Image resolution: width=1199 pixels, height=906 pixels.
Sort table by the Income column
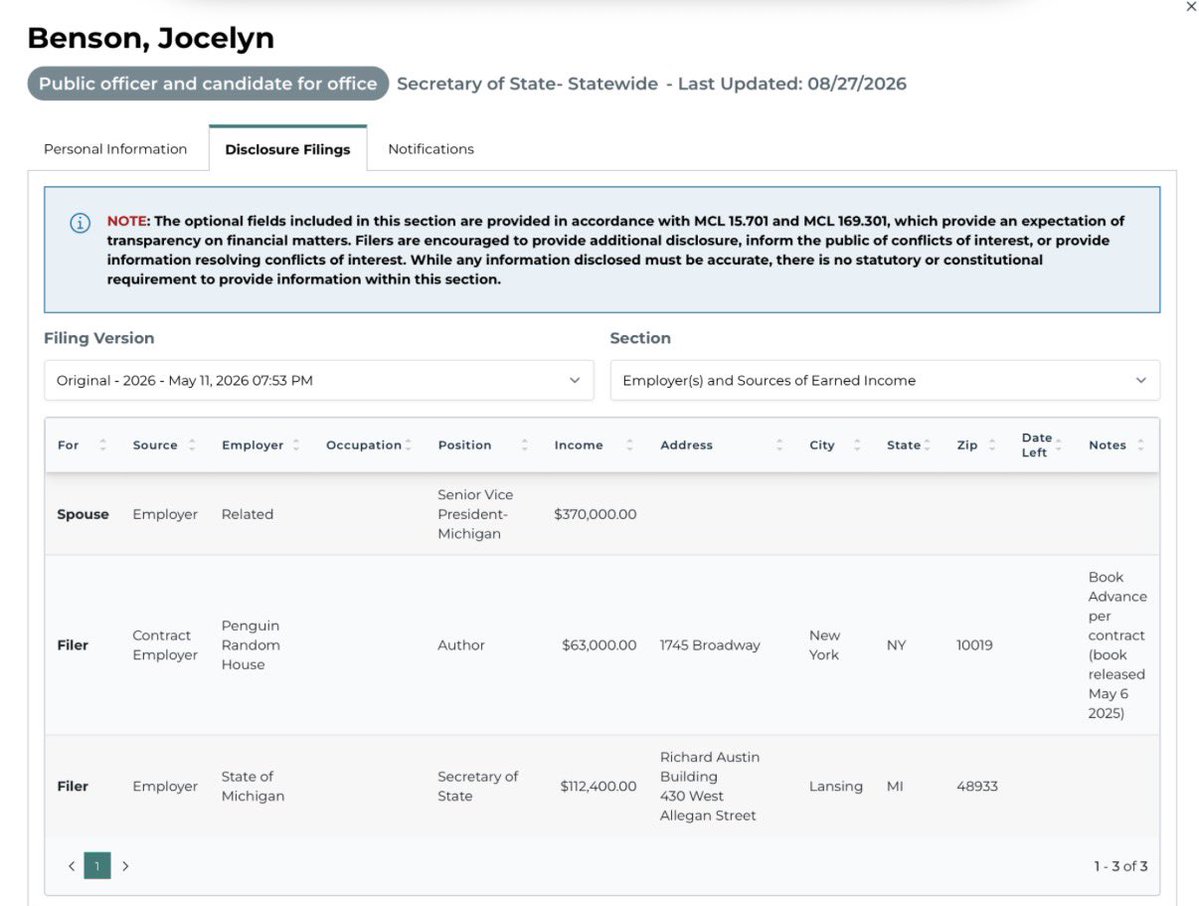[x=629, y=445]
